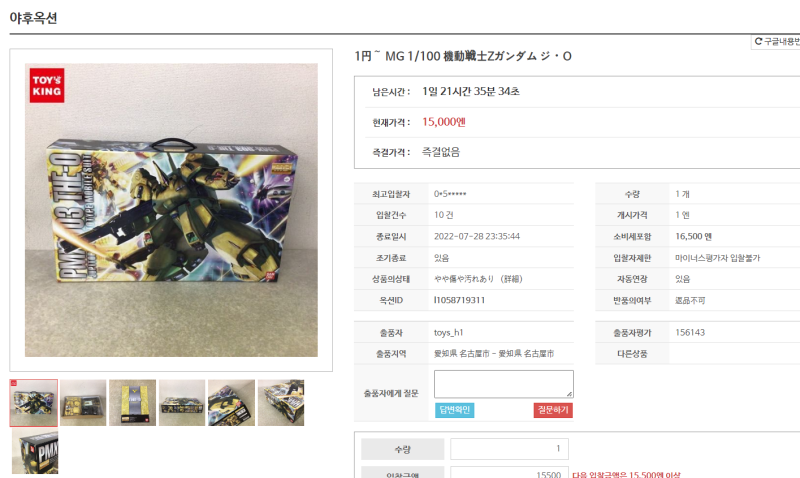This screenshot has height=478, width=800.
Task: Click the TOY'S KING logo badge
Action: pyautogui.click(x=47, y=86)
